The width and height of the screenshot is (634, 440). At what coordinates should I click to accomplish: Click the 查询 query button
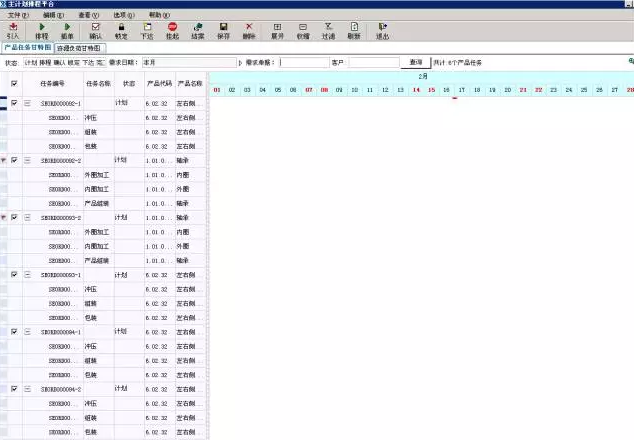coord(416,63)
